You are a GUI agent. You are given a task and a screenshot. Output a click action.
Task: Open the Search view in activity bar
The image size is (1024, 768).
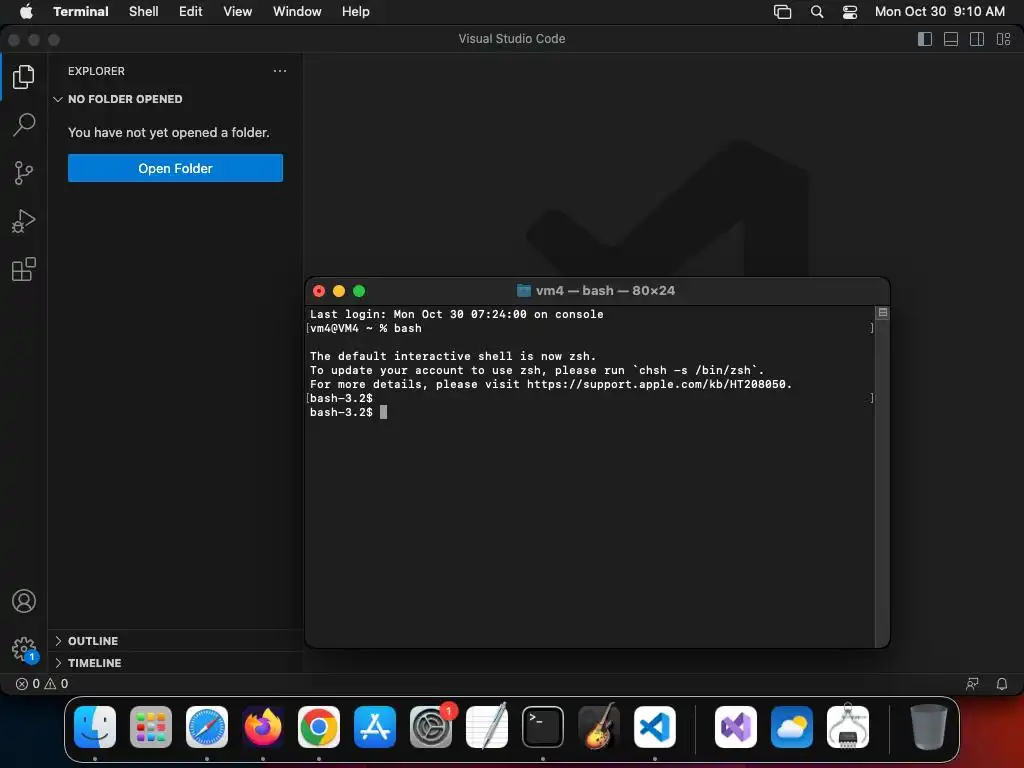click(x=24, y=125)
